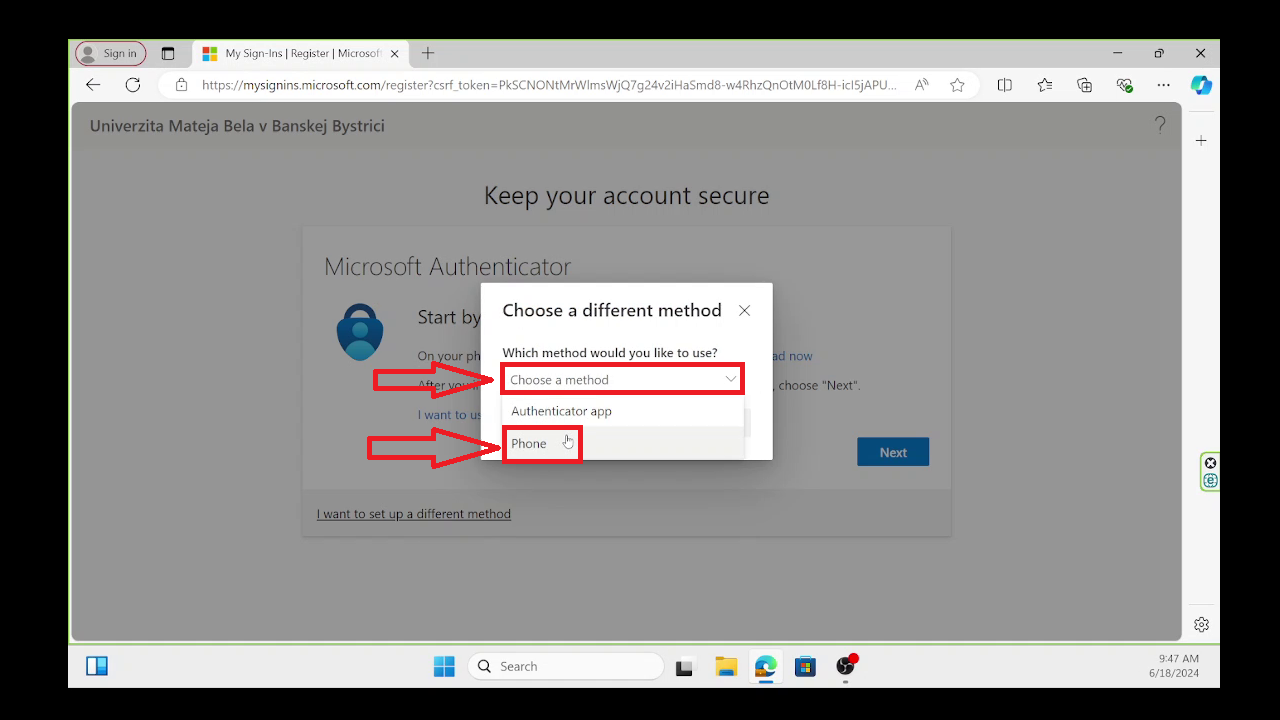Screen dimensions: 1280x720
Task: Open the Task View icon on the taskbar
Action: click(x=685, y=666)
